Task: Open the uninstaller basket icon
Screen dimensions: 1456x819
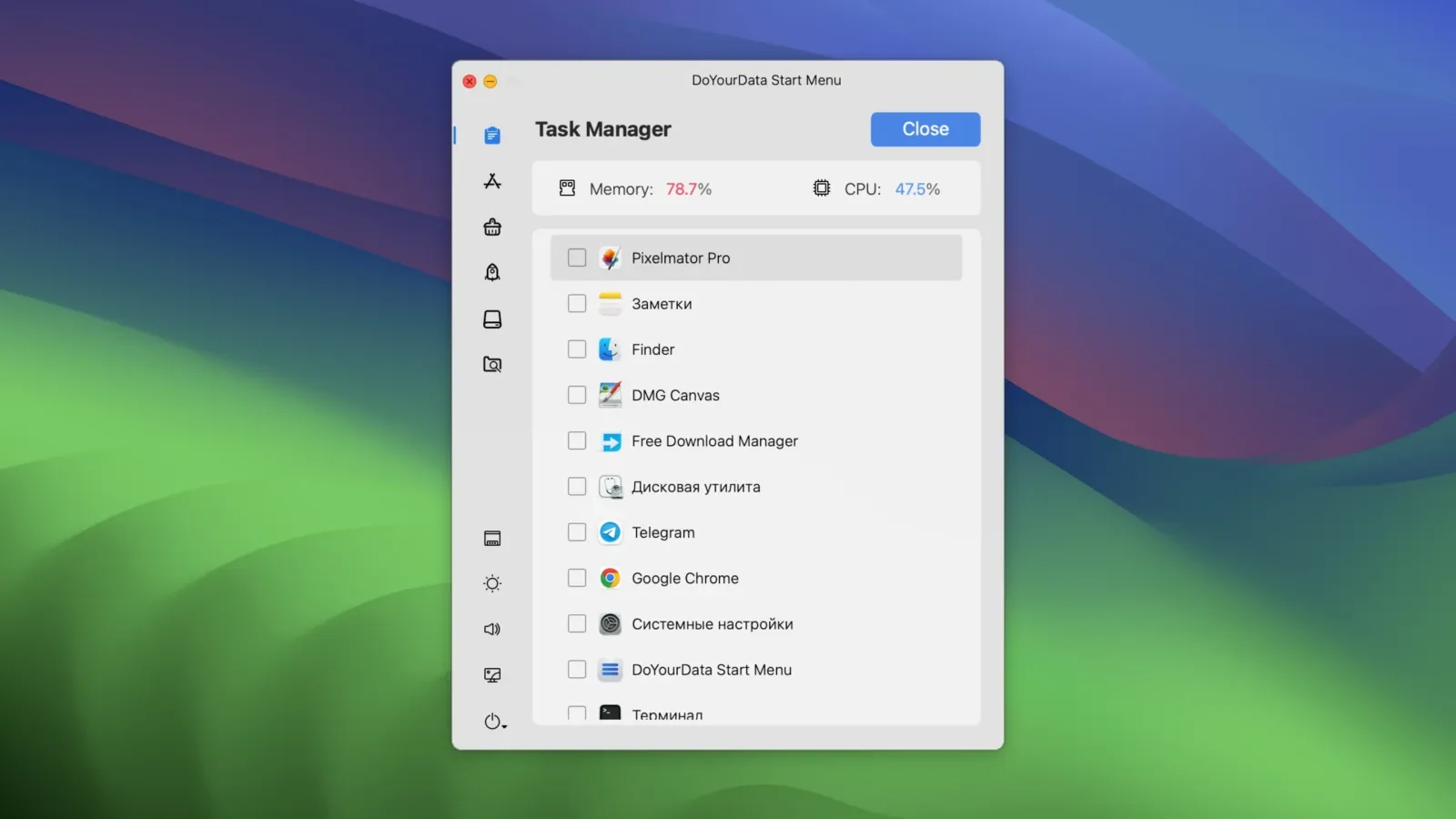Action: click(x=491, y=227)
